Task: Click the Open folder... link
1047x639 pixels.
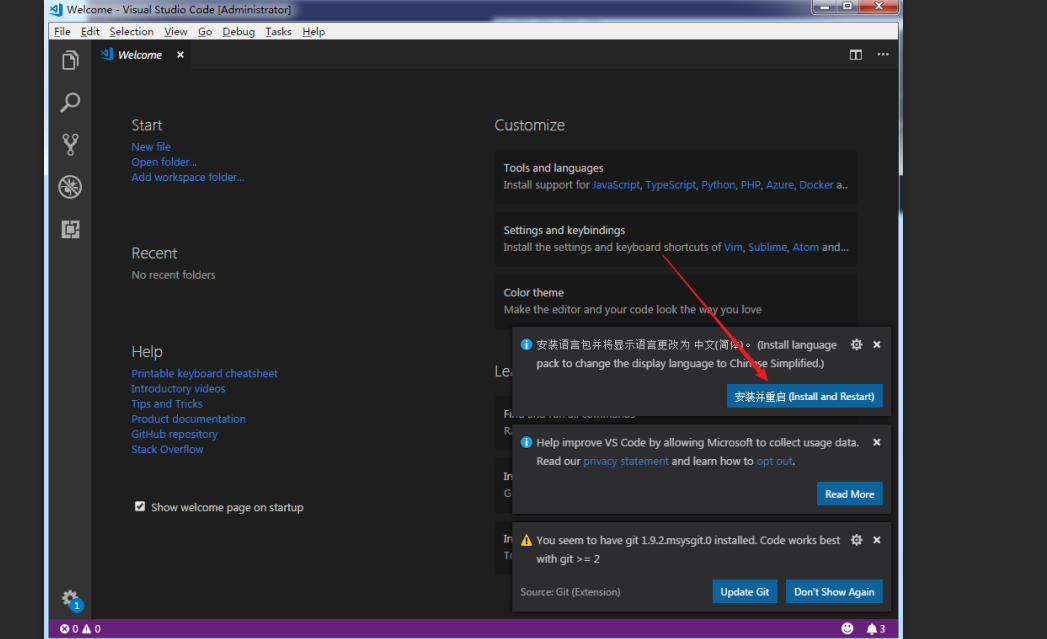Action: click(164, 162)
